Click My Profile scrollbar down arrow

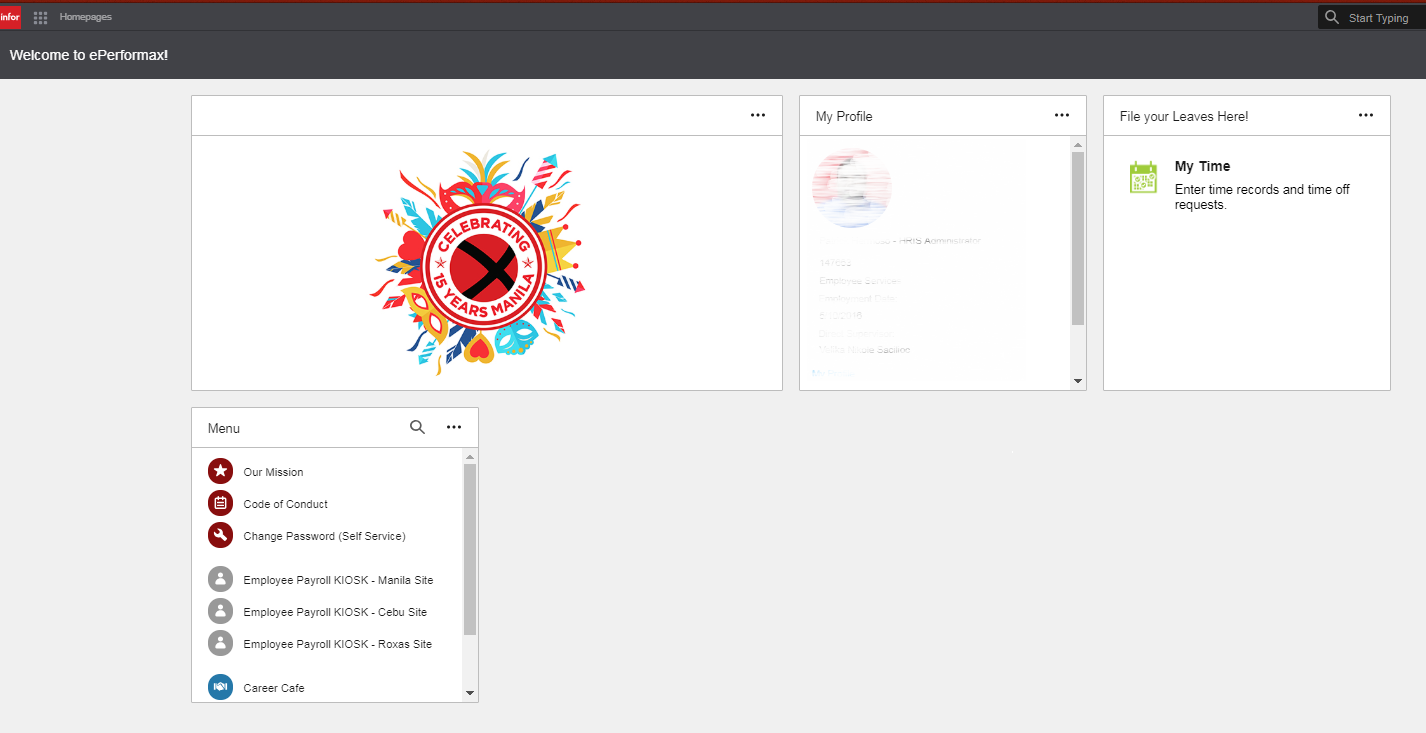(x=1078, y=381)
